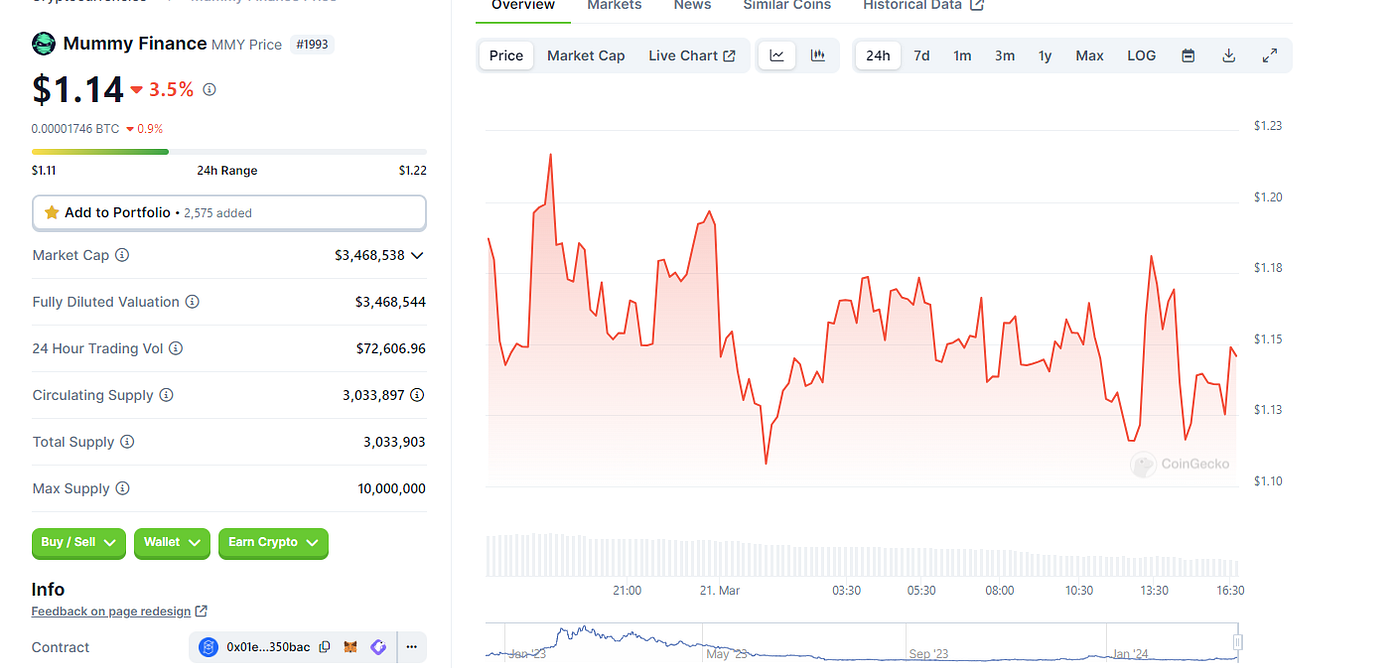Image resolution: width=1400 pixels, height=668 pixels.
Task: Select the 3m chart range
Action: [x=1005, y=56]
